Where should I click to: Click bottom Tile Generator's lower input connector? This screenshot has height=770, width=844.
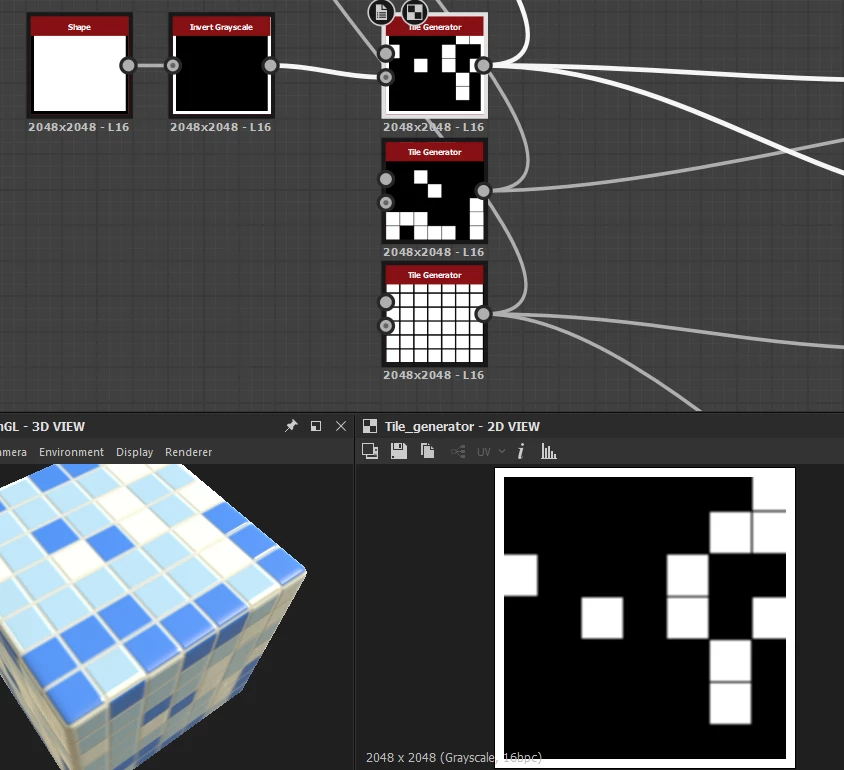point(386,326)
